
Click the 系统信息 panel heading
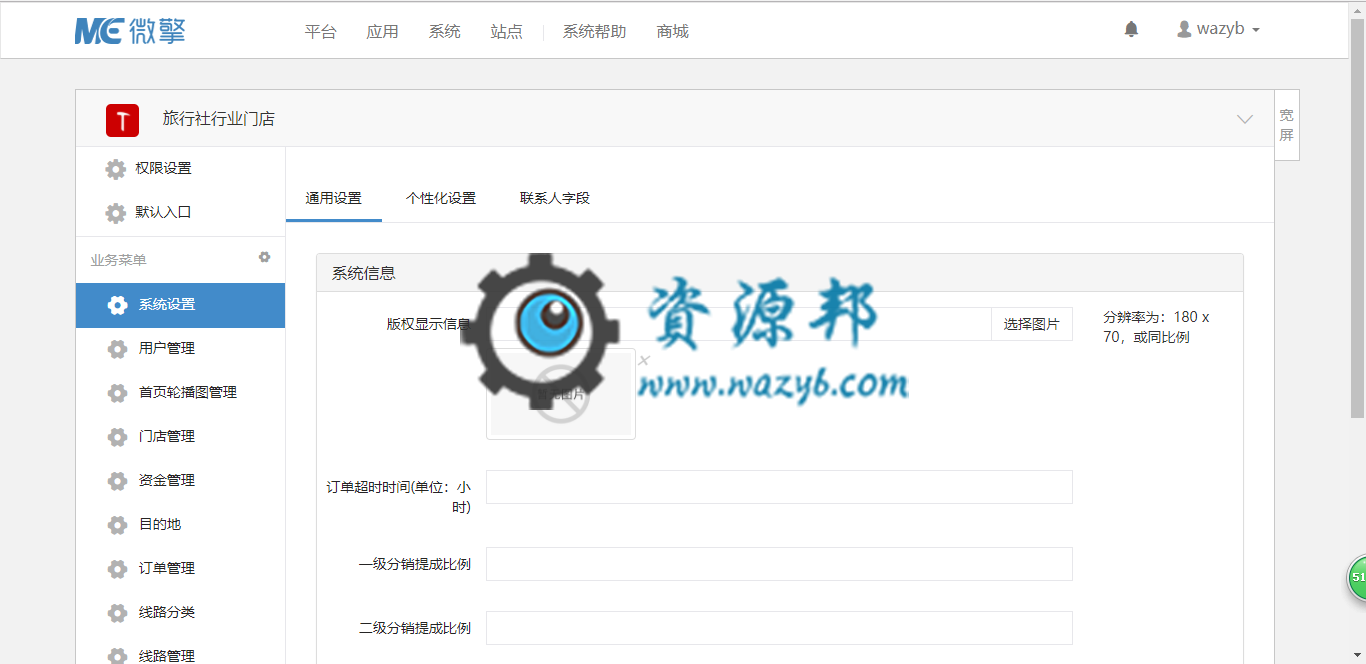364,273
